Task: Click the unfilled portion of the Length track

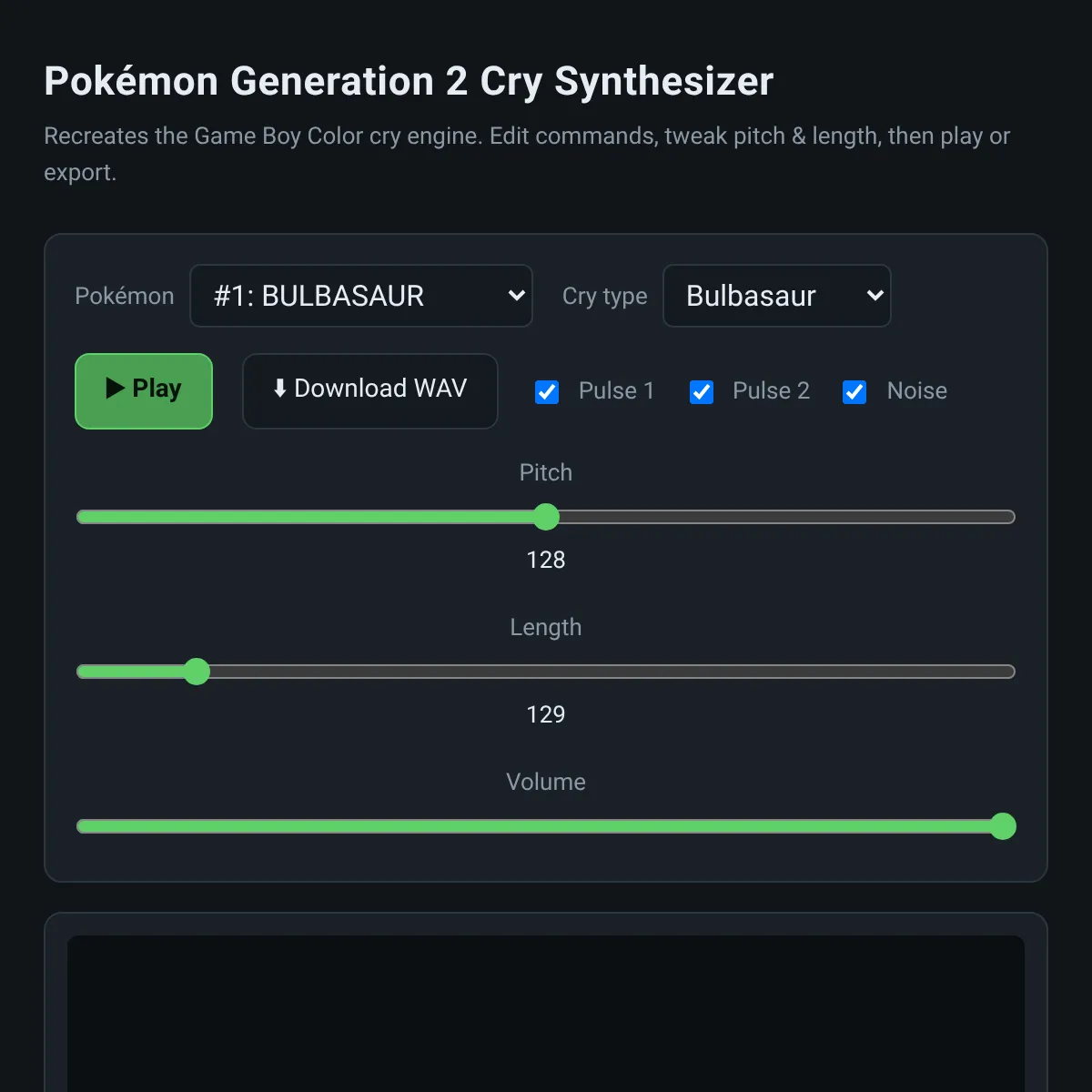Action: 612,672
